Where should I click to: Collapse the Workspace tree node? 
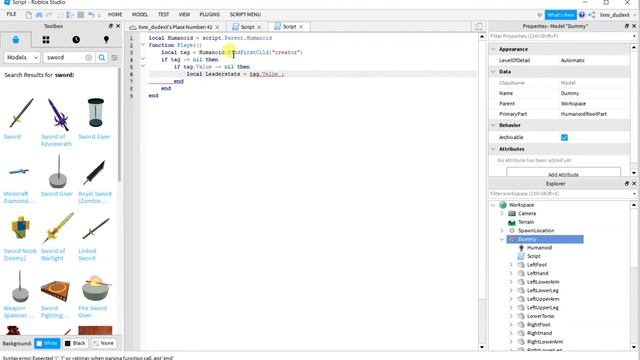click(493, 205)
